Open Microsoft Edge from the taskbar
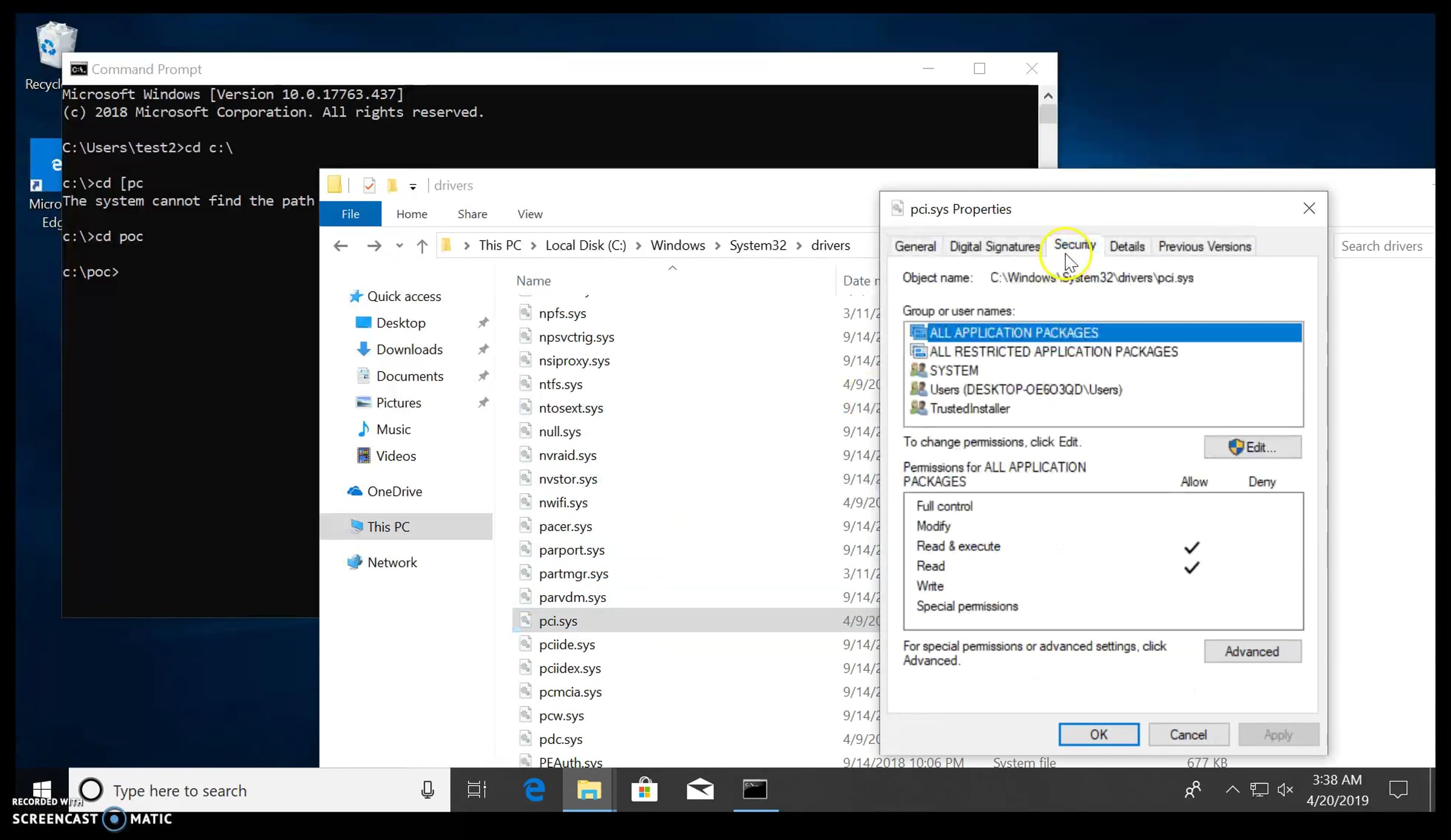Viewport: 1451px width, 840px height. [x=534, y=790]
